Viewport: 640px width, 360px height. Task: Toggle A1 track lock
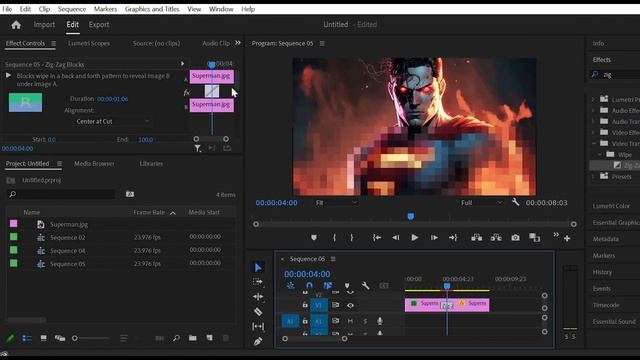(305, 321)
